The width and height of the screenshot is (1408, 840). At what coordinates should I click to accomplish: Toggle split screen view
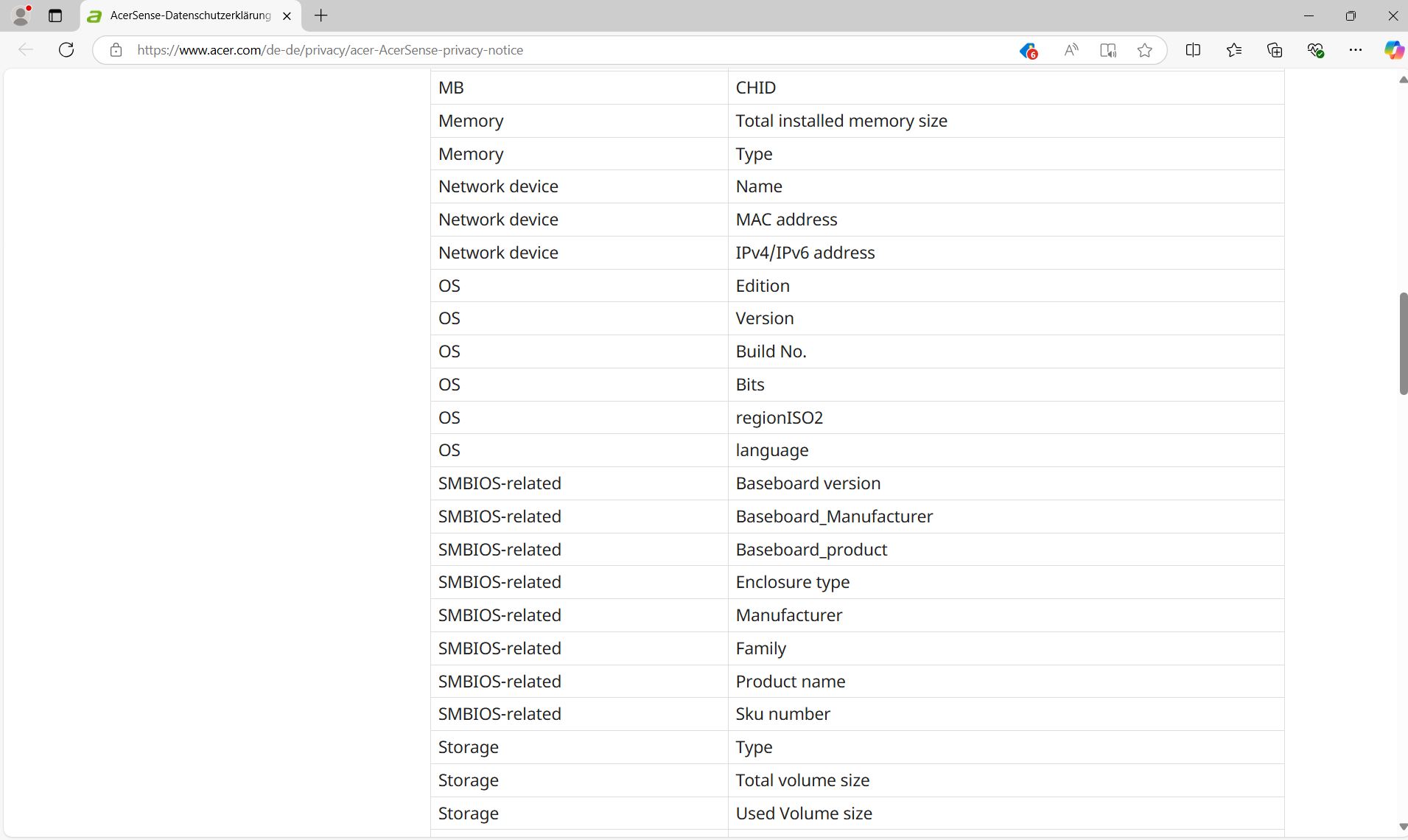pos(1193,50)
